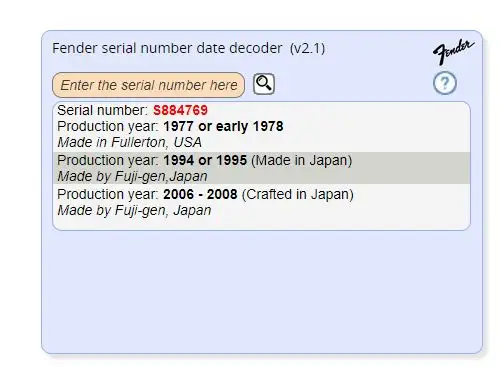Image resolution: width=501 pixels, height=367 pixels.
Task: Select the highlighted 1994 or 1995 row
Action: pos(262,168)
